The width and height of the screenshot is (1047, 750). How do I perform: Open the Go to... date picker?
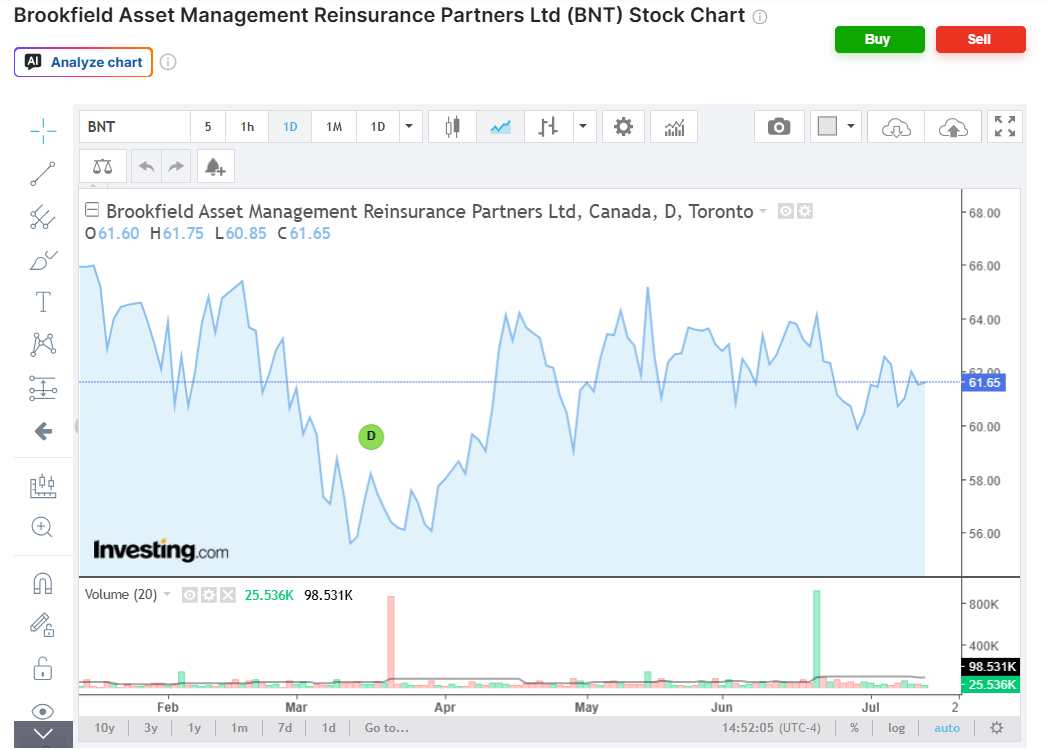coord(387,728)
